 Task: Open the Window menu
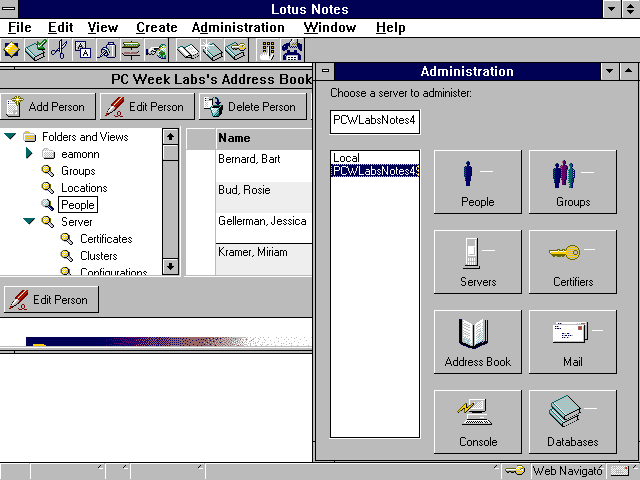click(x=330, y=28)
